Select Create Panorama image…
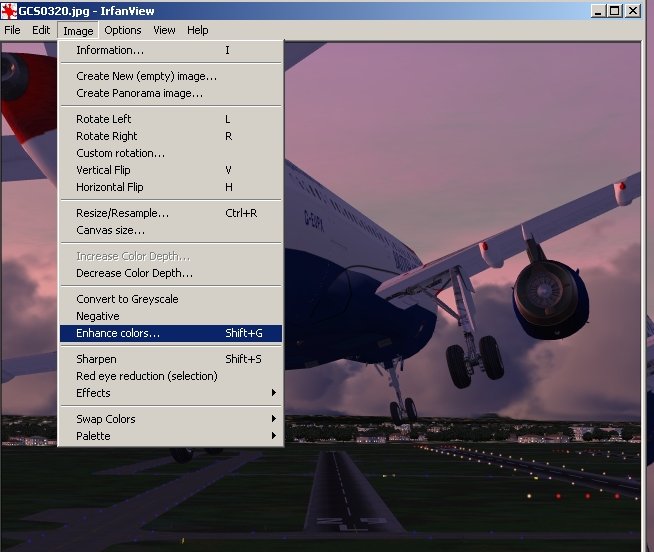The height and width of the screenshot is (552, 654). [x=139, y=93]
